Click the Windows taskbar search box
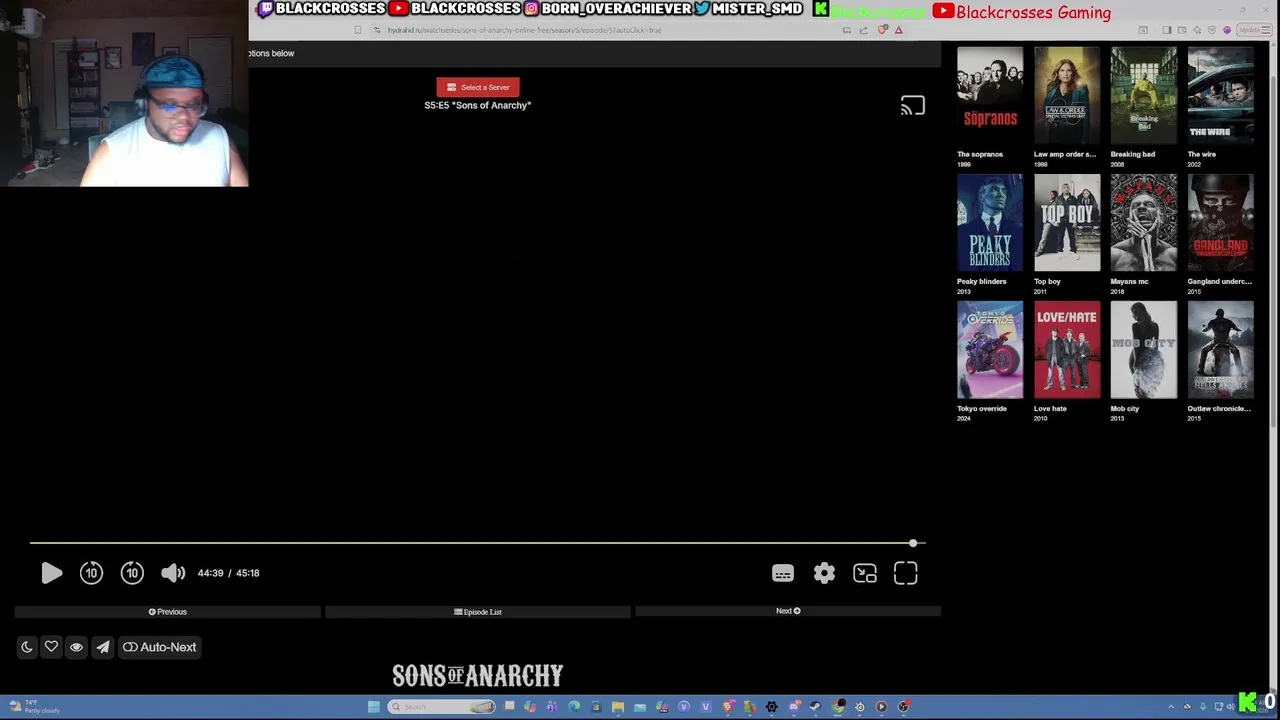The height and width of the screenshot is (720, 1280). coord(441,707)
